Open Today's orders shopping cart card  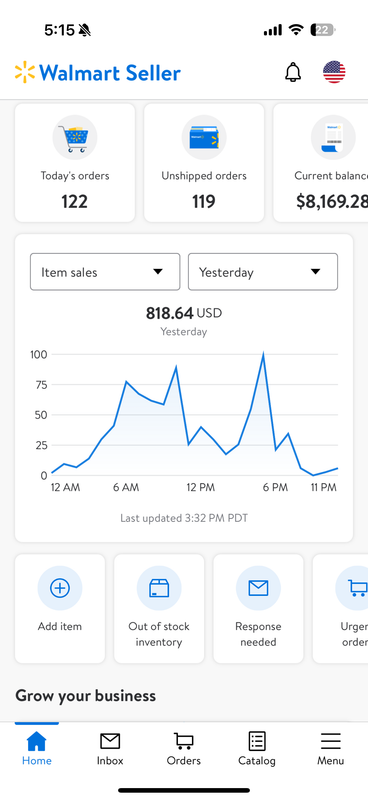click(x=75, y=163)
